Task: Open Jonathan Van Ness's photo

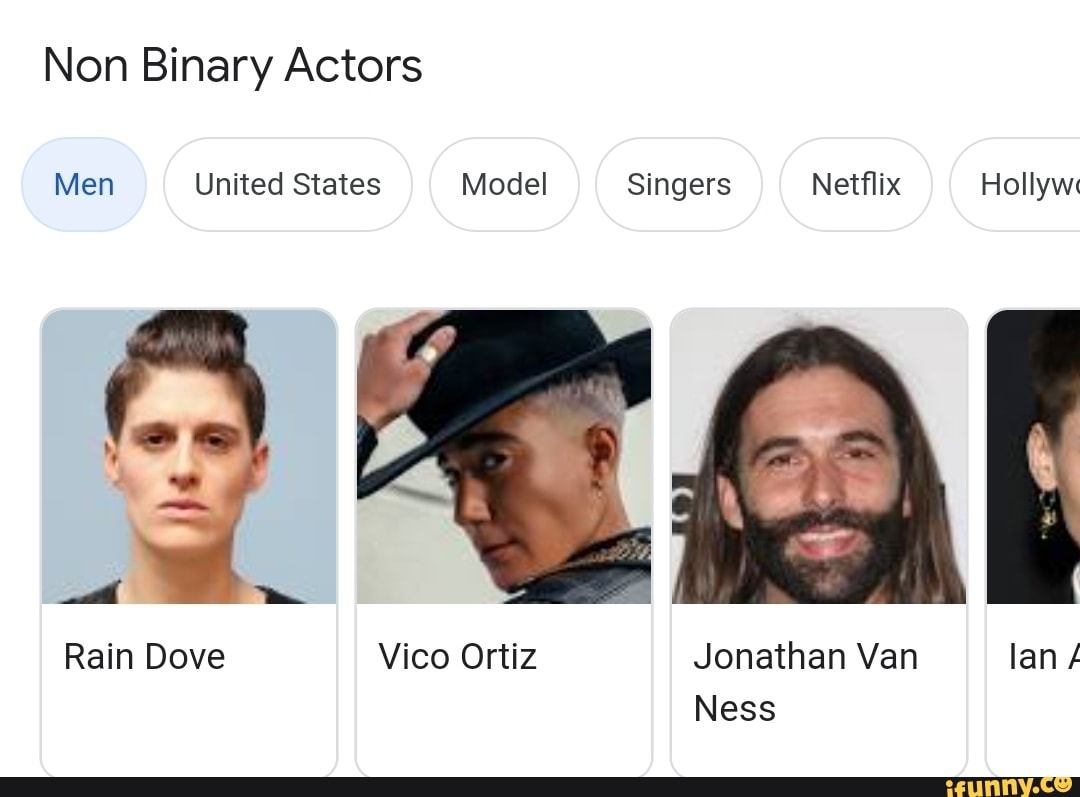Action: 819,455
